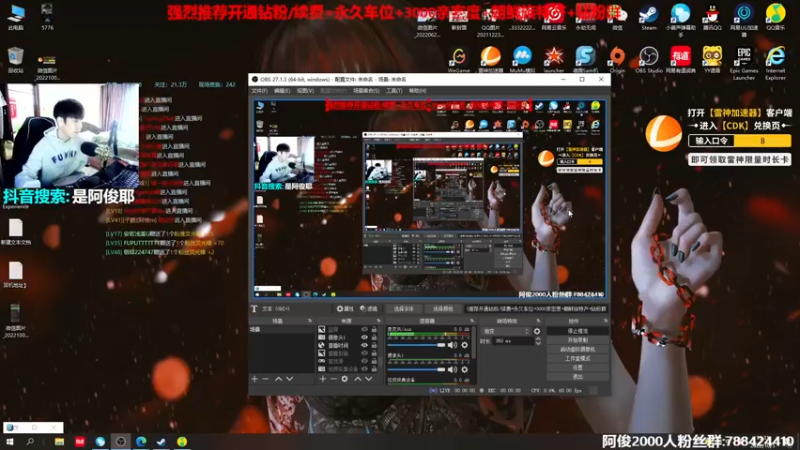The image size is (800, 450).
Task: Open the scene transition type dropdown
Action: click(506, 331)
